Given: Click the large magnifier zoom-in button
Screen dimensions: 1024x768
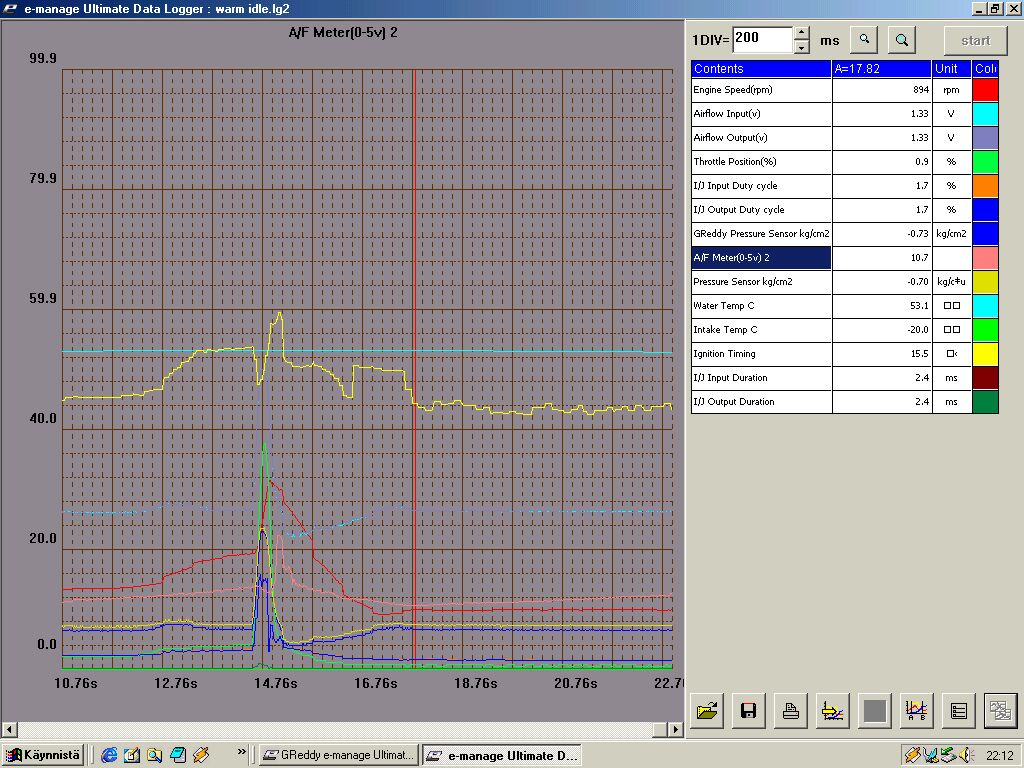Looking at the screenshot, I should click(x=901, y=40).
